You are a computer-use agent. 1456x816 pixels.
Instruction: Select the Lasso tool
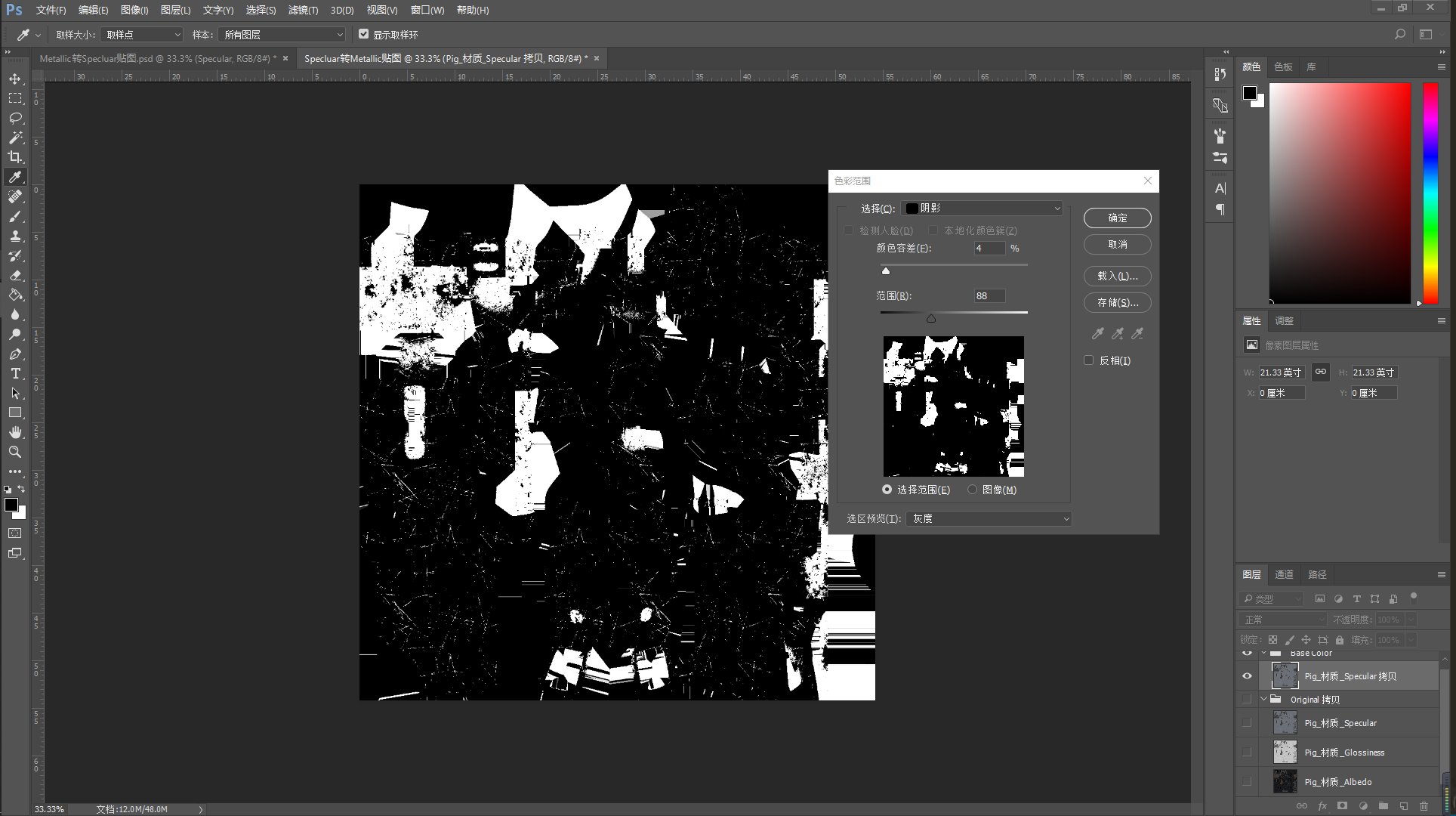(x=15, y=118)
